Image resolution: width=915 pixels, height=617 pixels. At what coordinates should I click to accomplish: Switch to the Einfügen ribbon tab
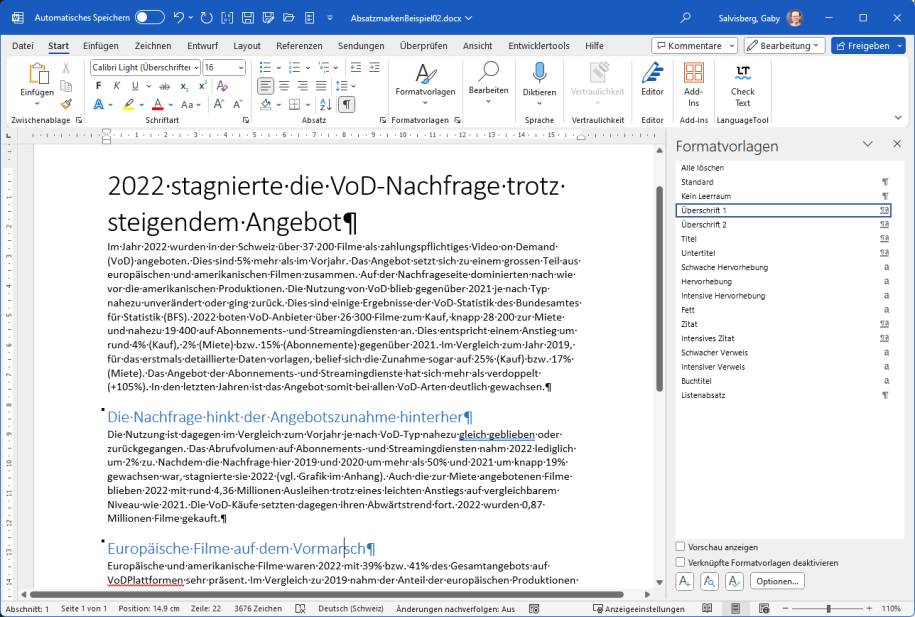pos(100,45)
